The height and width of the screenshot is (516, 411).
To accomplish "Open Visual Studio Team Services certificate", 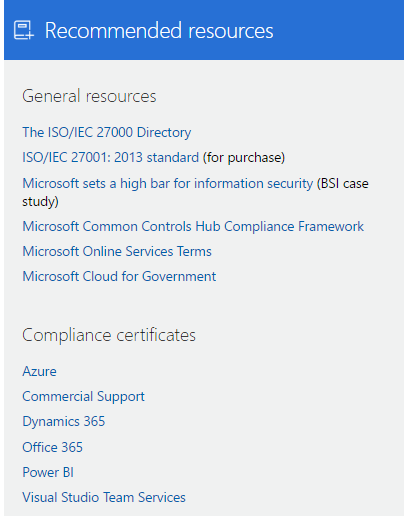I will coord(104,497).
